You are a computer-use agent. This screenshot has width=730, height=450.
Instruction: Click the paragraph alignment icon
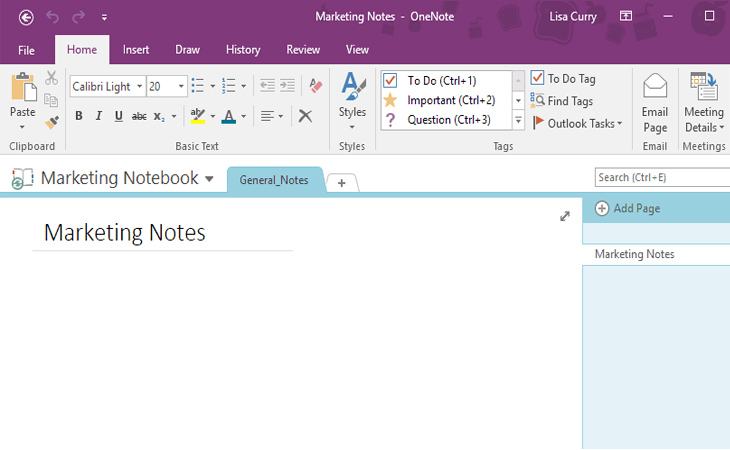(267, 116)
